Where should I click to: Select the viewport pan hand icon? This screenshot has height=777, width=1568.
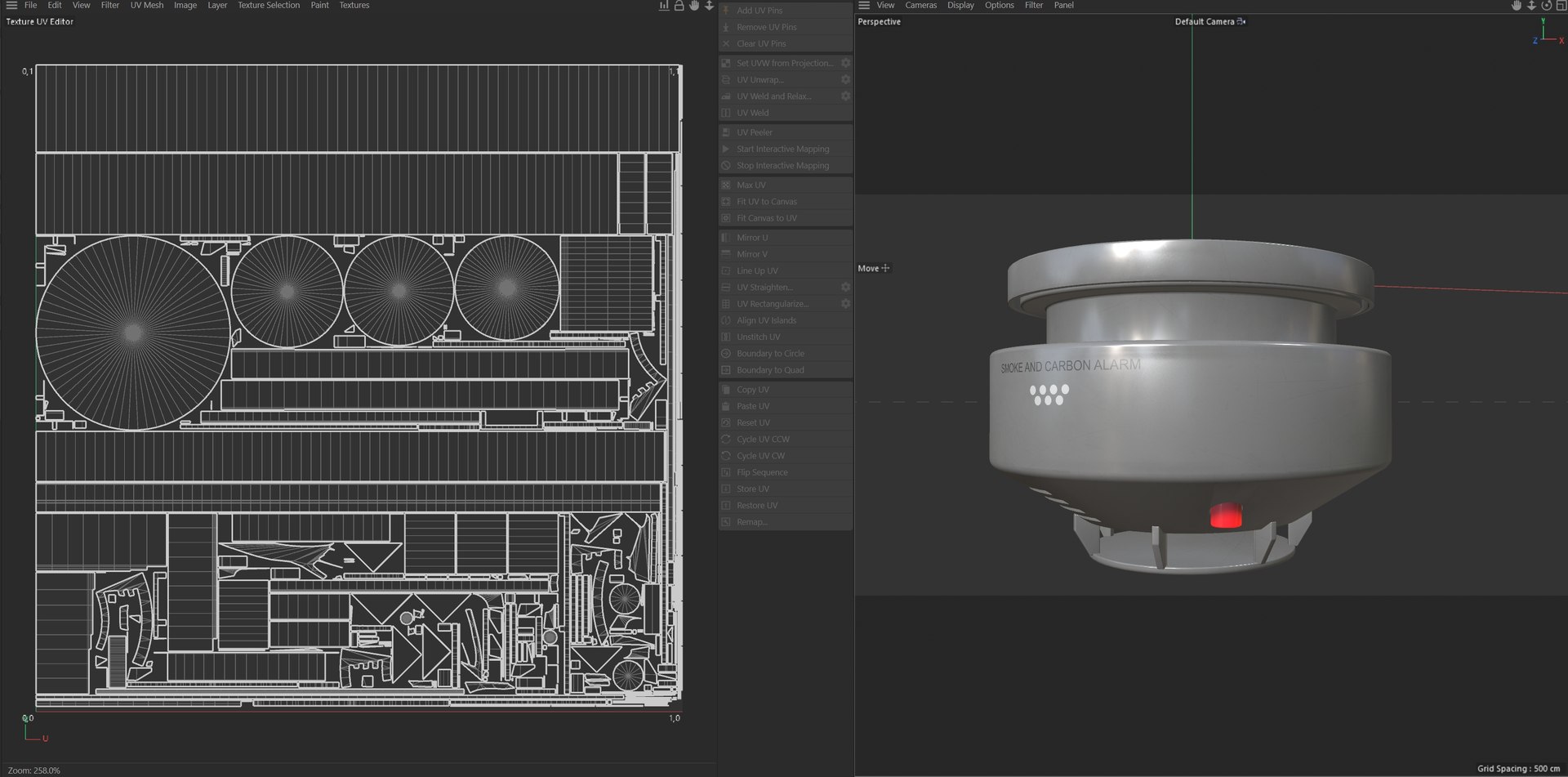point(1517,6)
